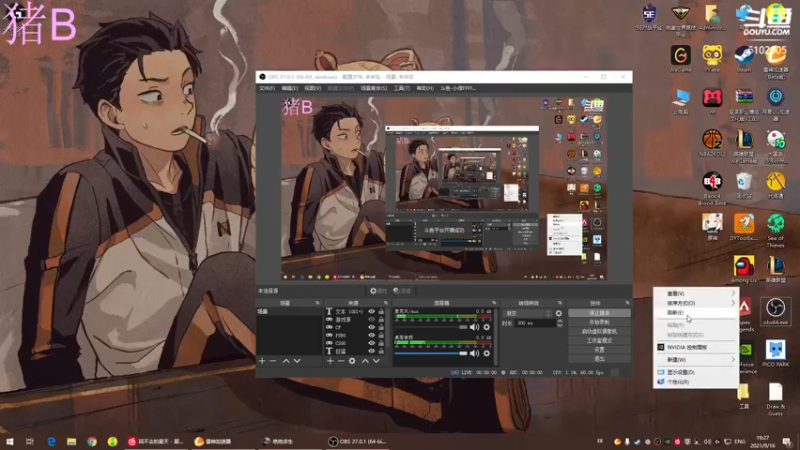
Task: Pop out the Scenes dock panel icon
Action: (x=317, y=303)
